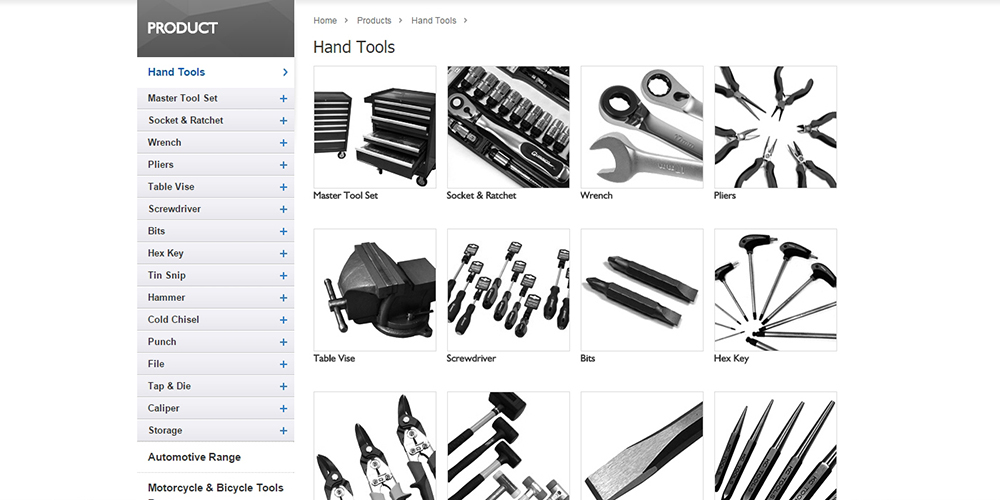Expand the Hex Key plus icon

pyautogui.click(x=283, y=254)
